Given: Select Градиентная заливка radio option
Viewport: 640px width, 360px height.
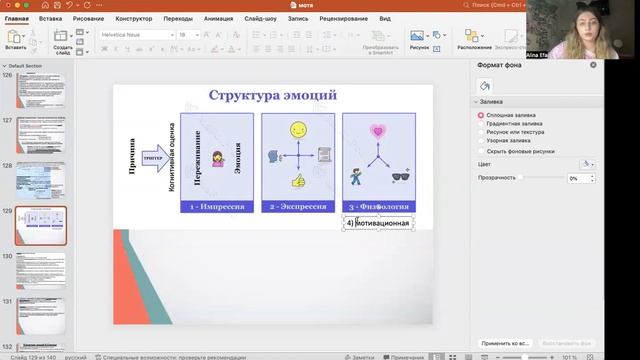Looking at the screenshot, I should [x=481, y=124].
